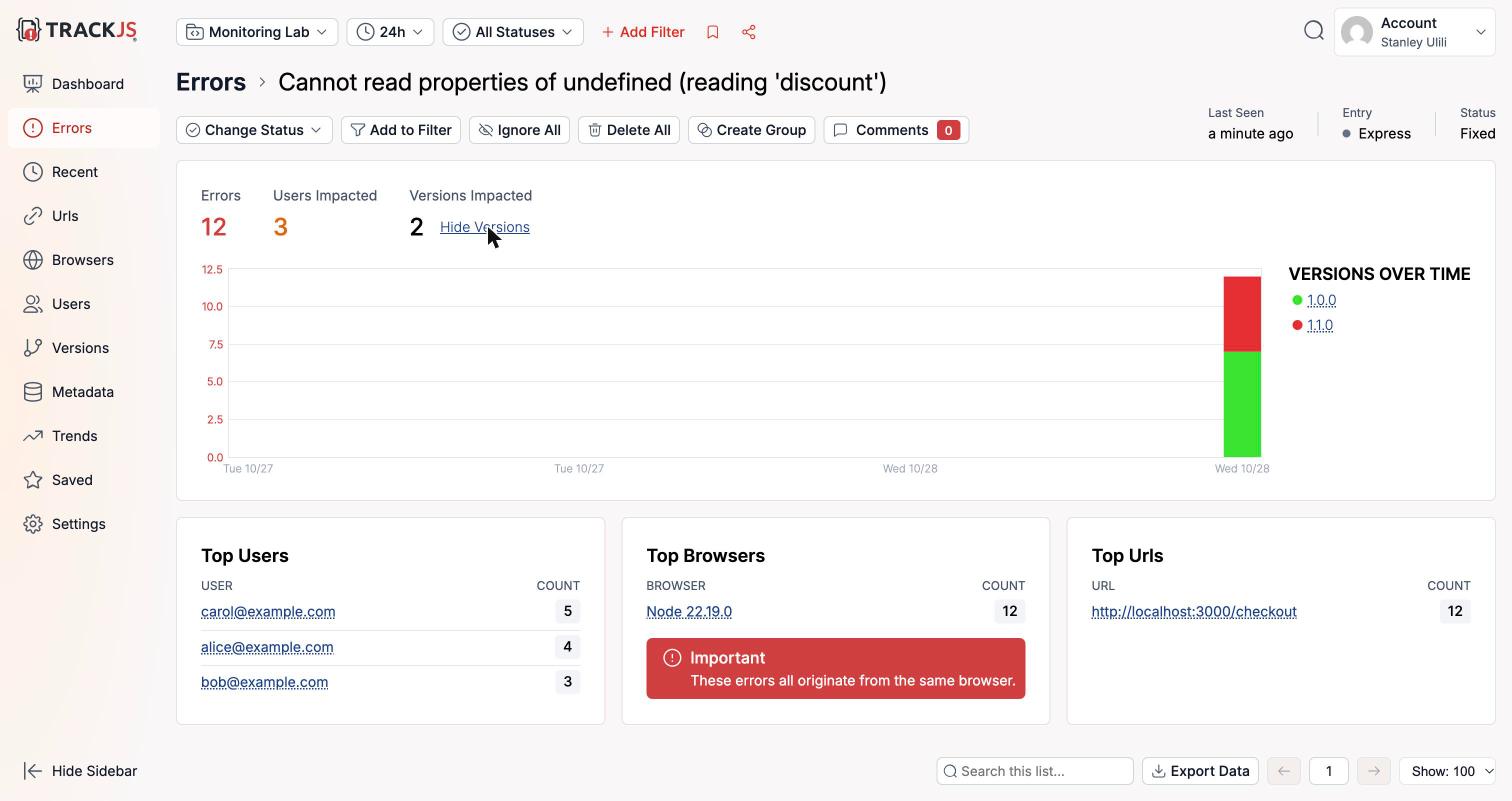
Task: Toggle version 1.0.0 in chart legend
Action: 1322,300
